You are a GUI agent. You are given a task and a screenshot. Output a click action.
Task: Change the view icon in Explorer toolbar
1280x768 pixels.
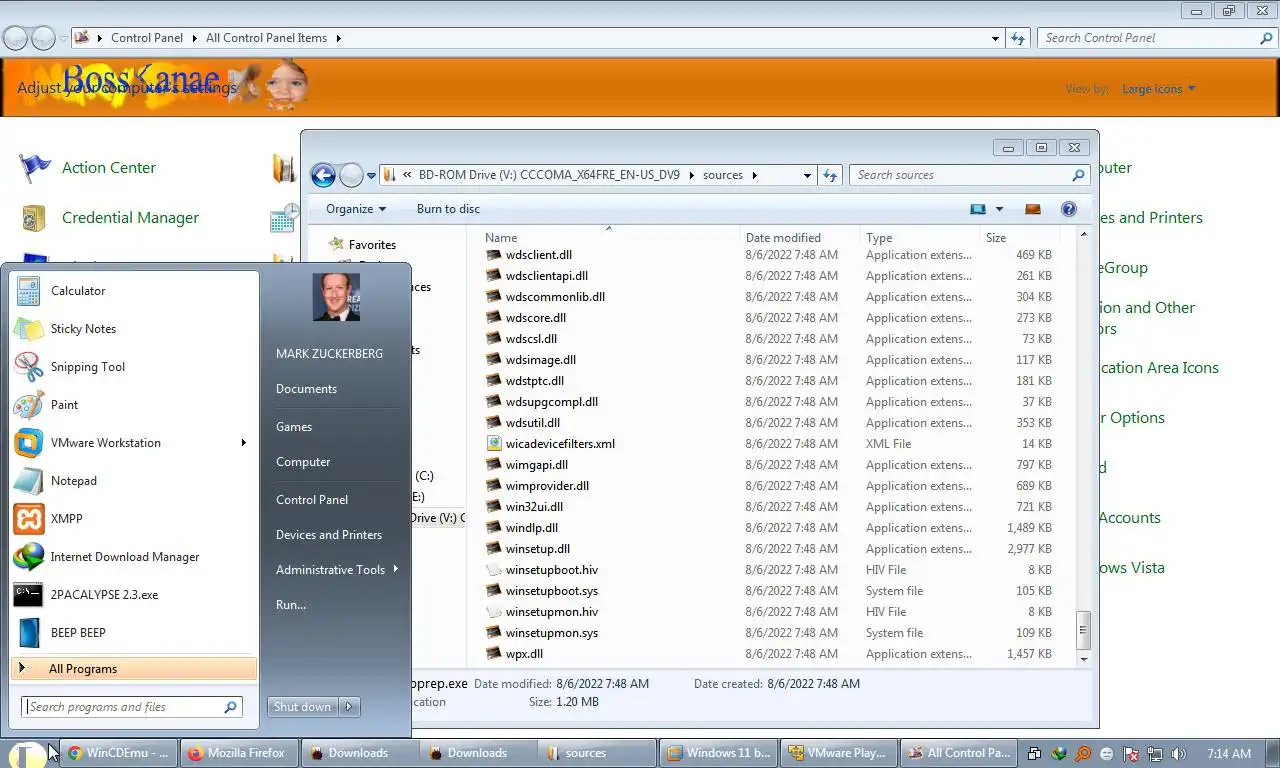point(978,209)
